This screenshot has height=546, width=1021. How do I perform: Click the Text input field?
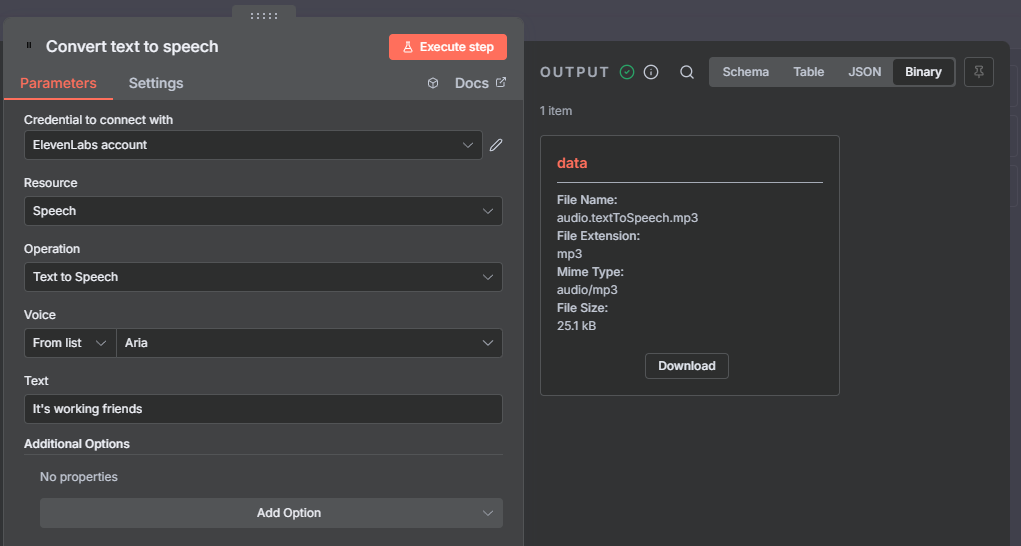[x=263, y=409]
